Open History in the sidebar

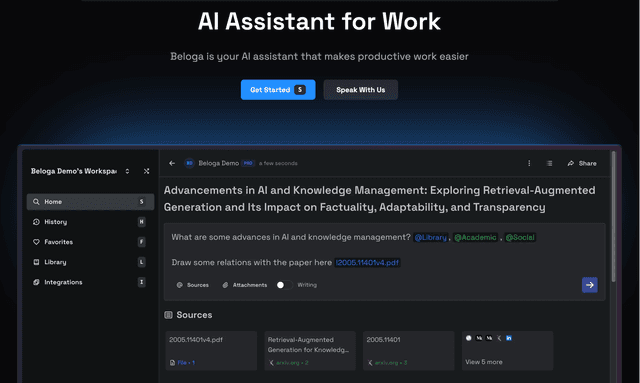tap(90, 222)
